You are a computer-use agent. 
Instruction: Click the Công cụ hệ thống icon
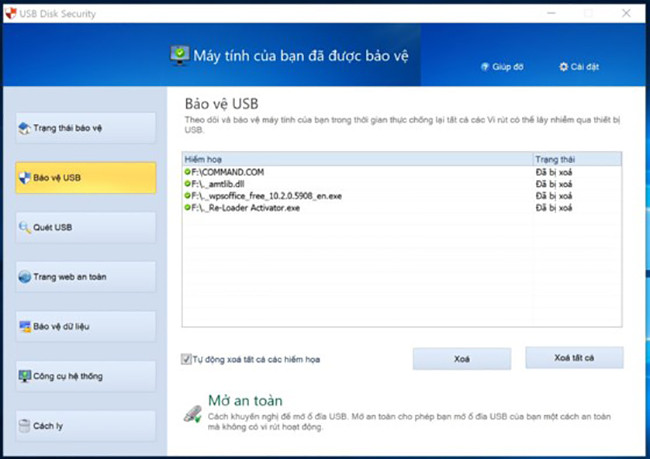[x=25, y=376]
